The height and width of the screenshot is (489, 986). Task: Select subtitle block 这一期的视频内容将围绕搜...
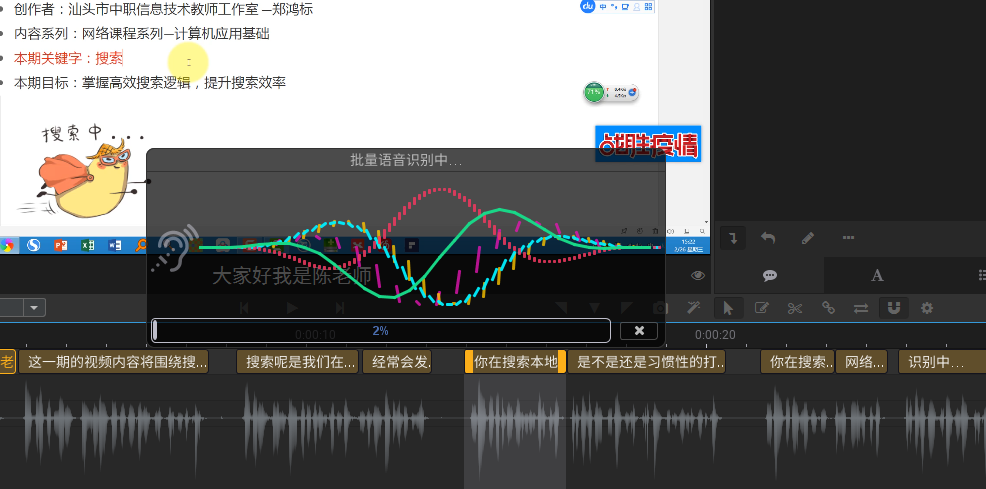click(113, 362)
